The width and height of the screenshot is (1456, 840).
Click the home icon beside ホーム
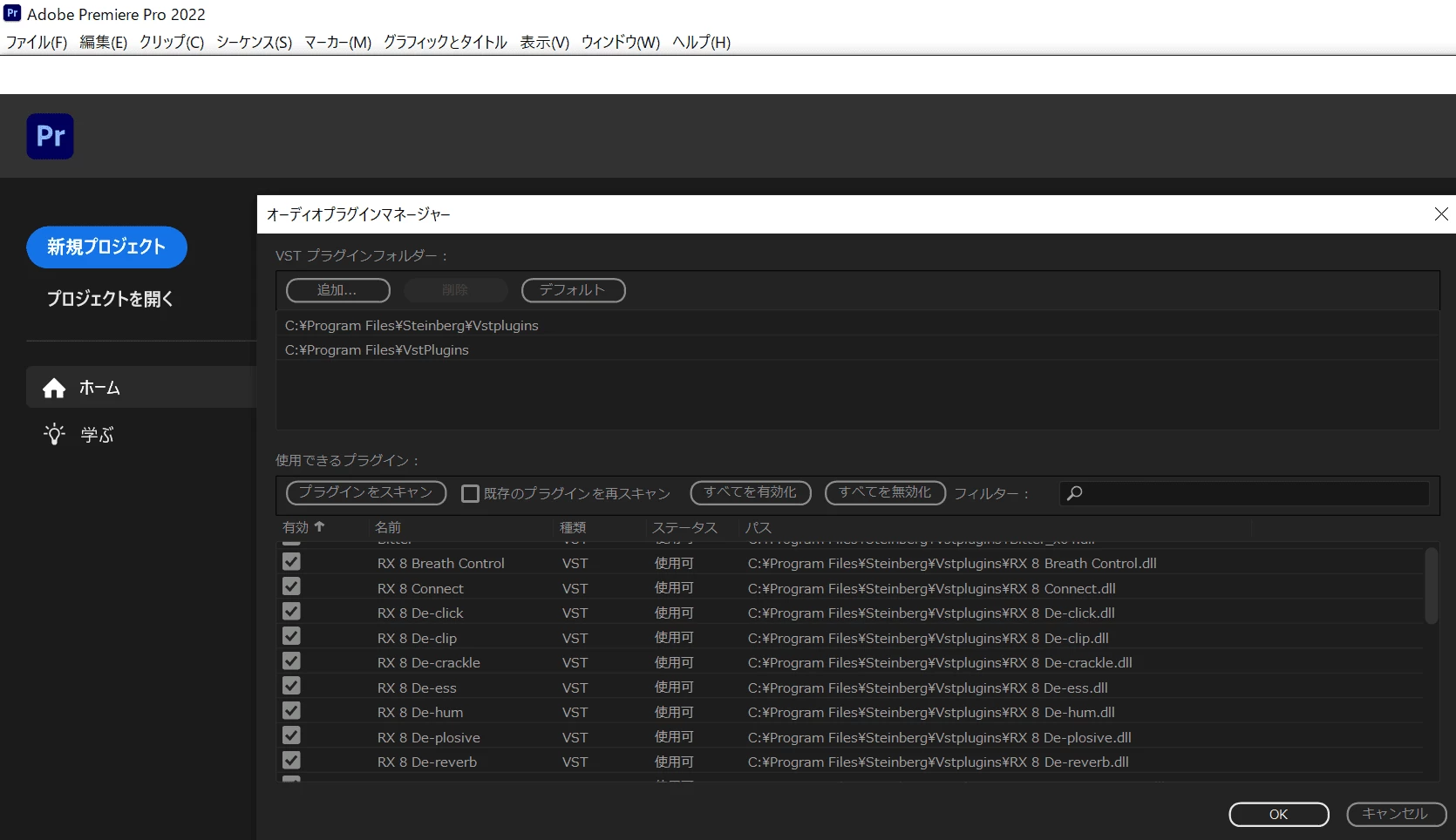(x=54, y=388)
